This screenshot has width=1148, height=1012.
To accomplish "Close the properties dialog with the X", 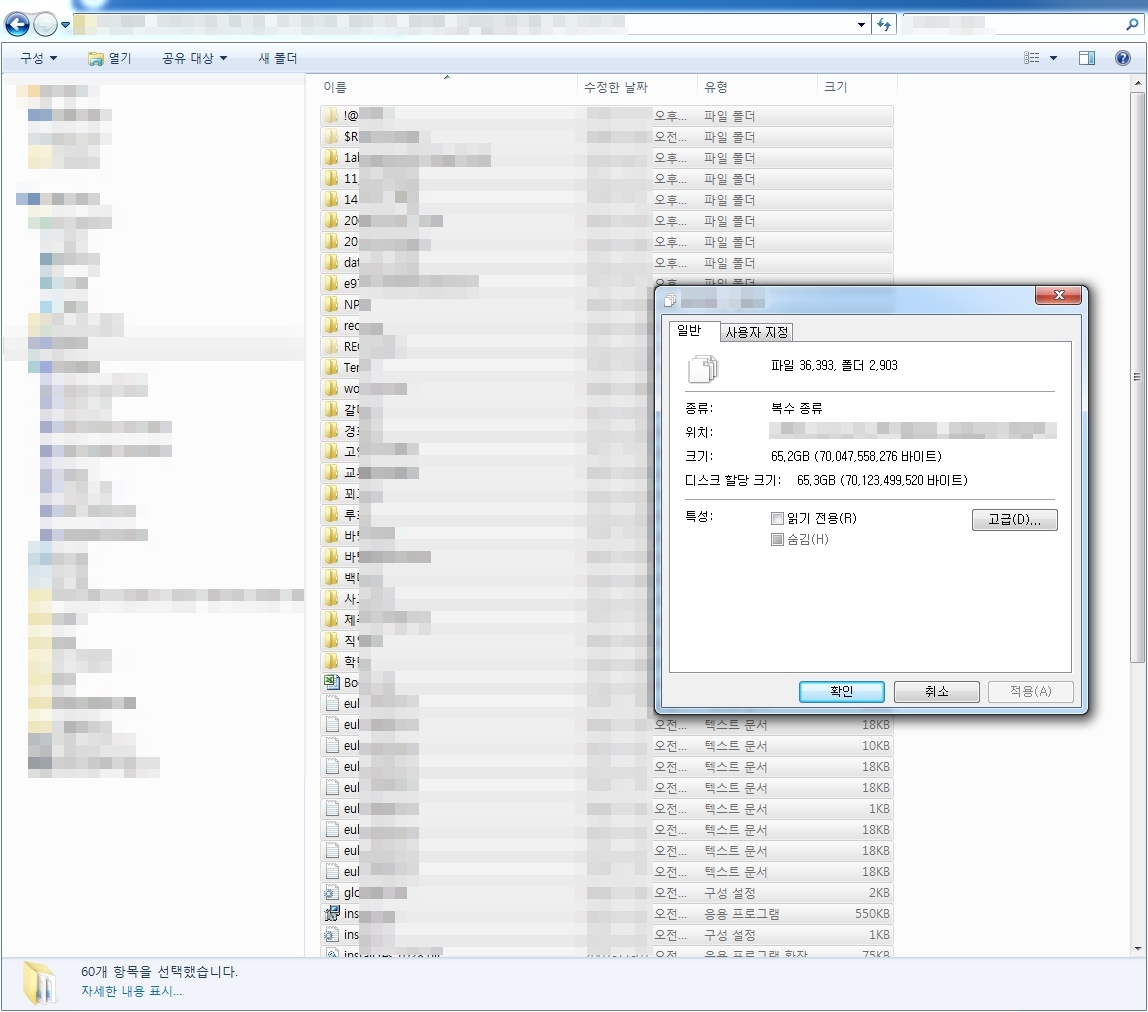I will click(x=1059, y=294).
